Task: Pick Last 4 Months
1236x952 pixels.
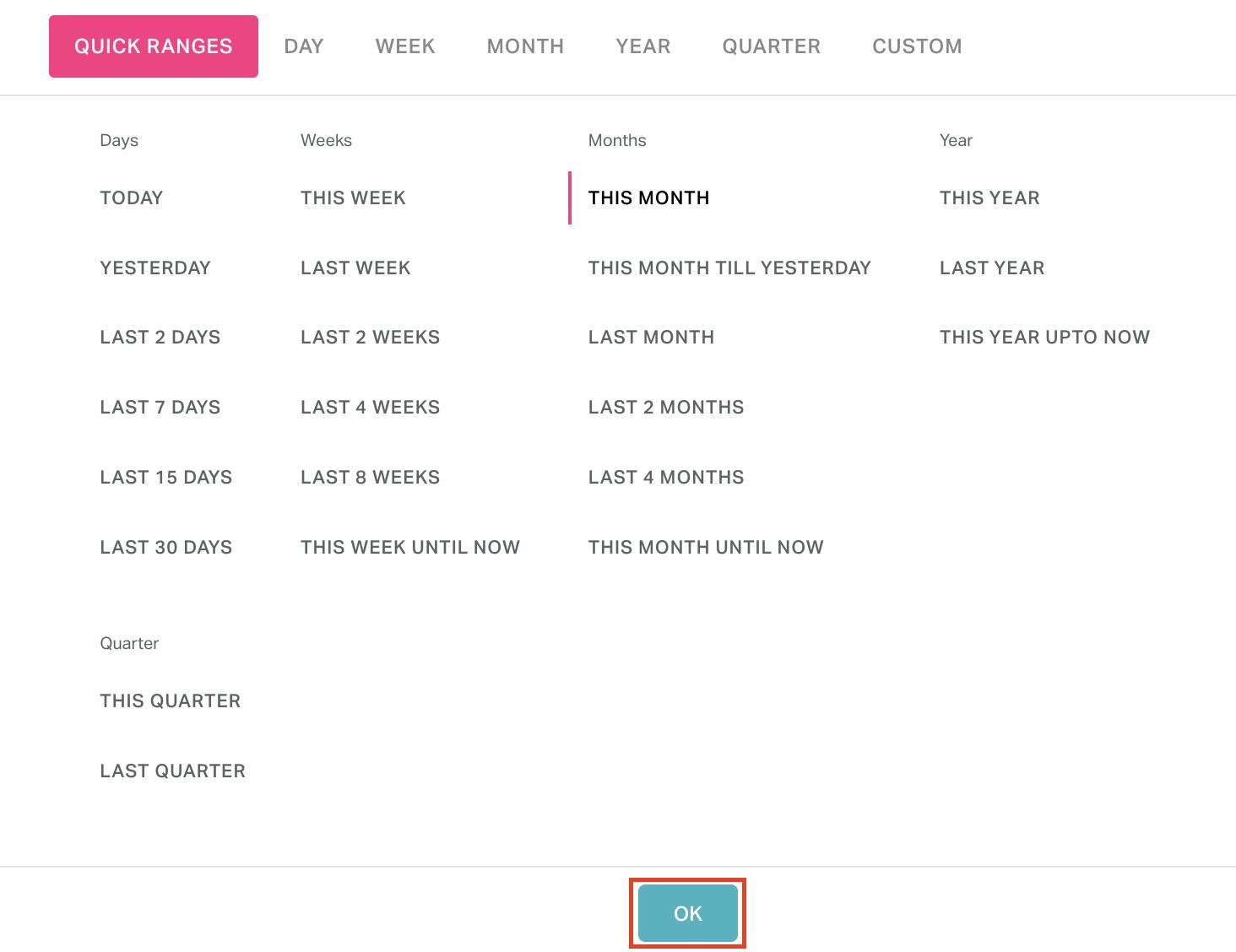Action: pos(666,477)
